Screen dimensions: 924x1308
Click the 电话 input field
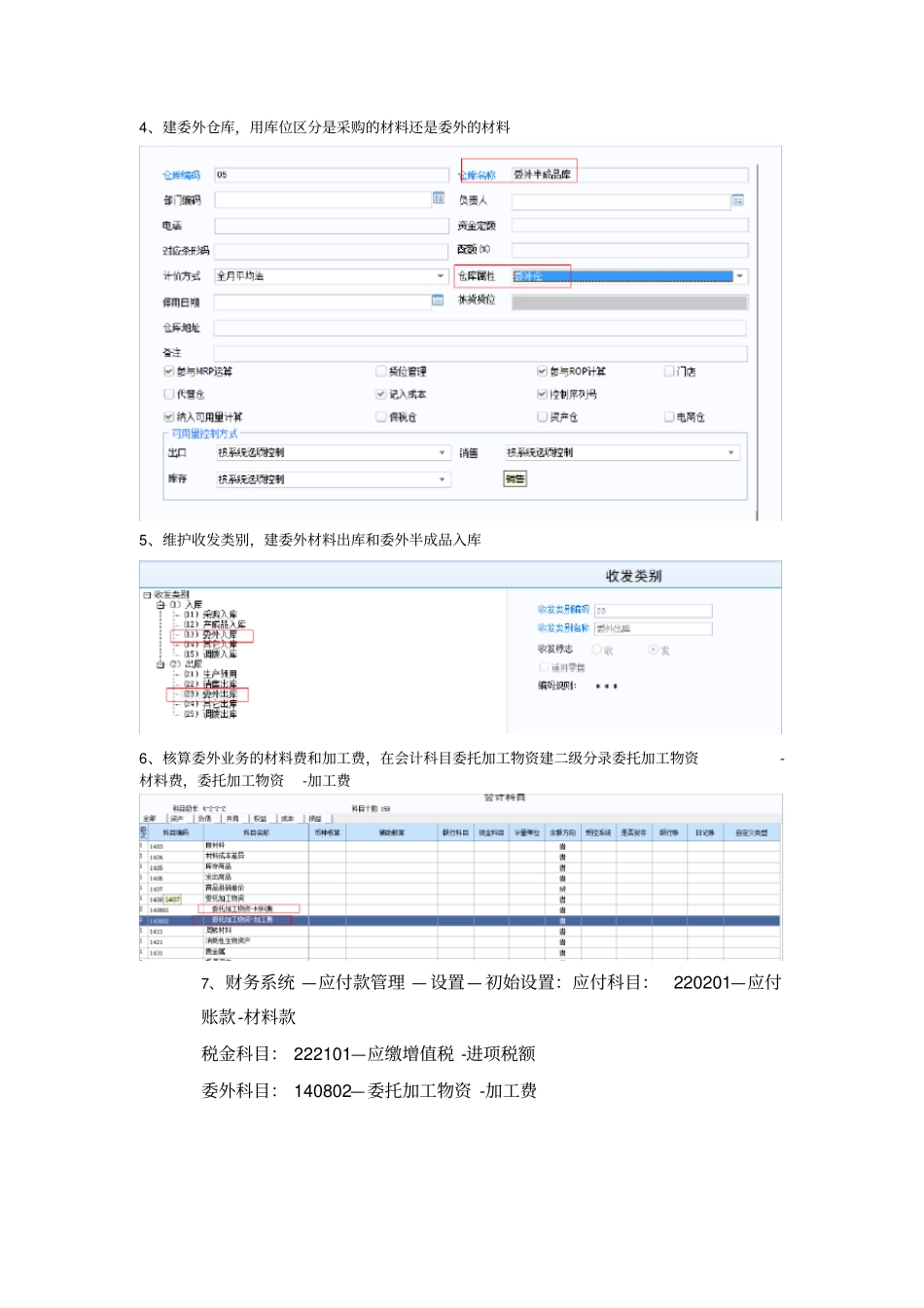coord(331,226)
